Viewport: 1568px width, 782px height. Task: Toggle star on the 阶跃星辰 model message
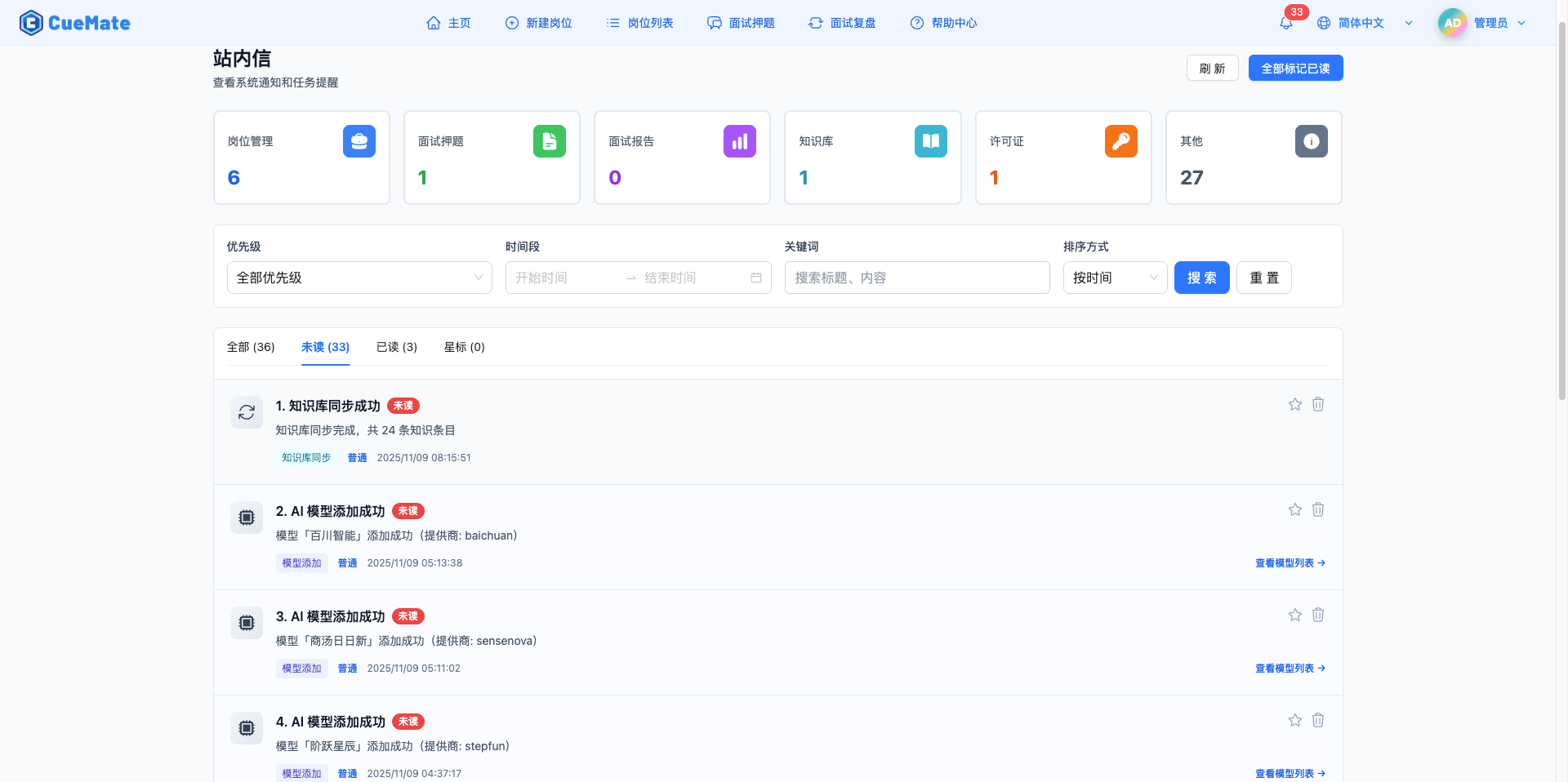tap(1294, 720)
